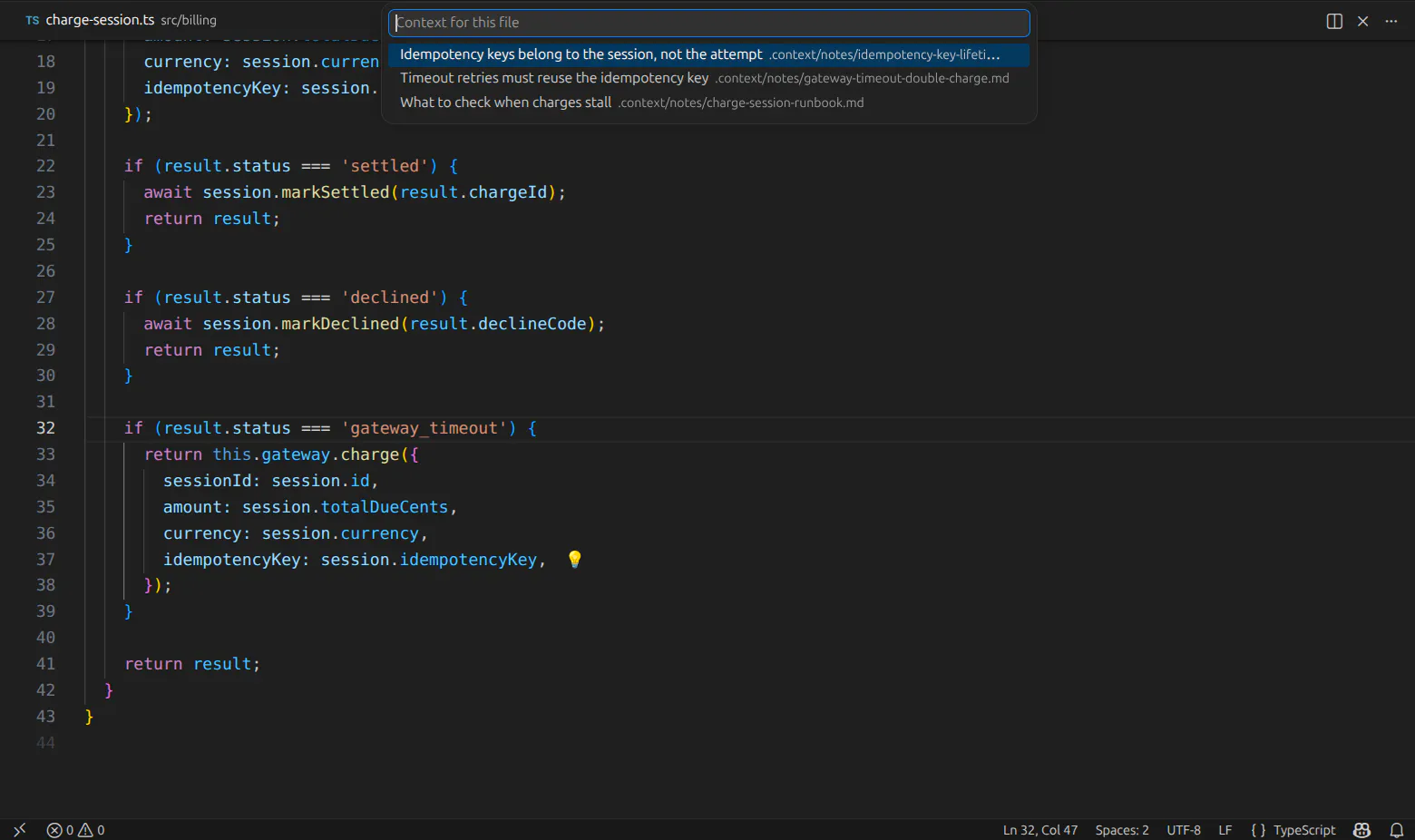Open the notifications bell
Image resolution: width=1415 pixels, height=840 pixels.
point(1397,830)
